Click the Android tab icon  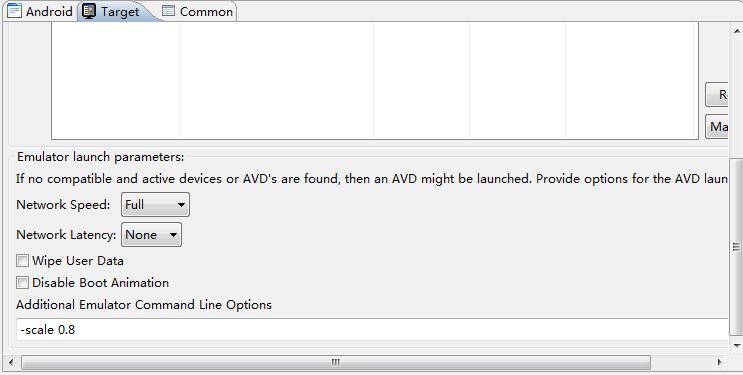coord(15,11)
